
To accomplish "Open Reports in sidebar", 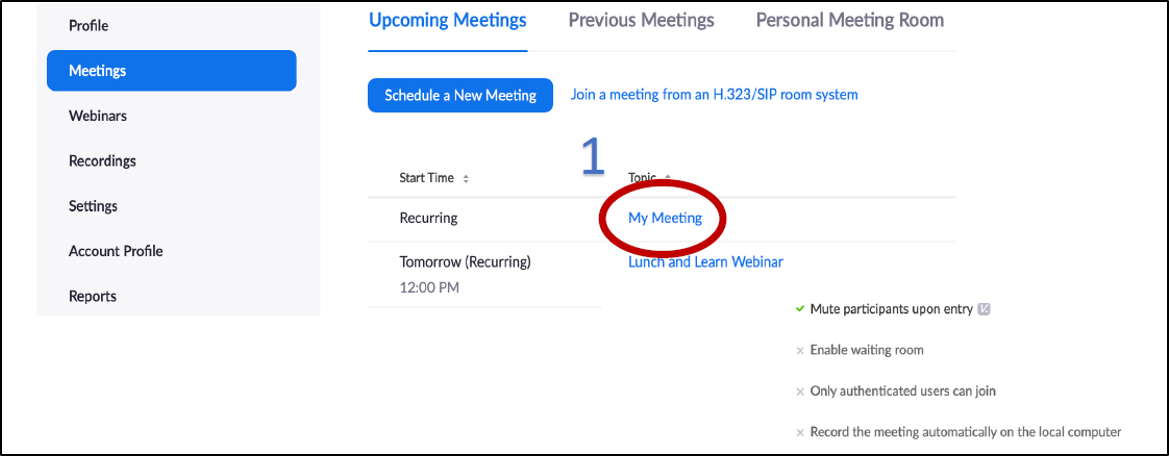I will coord(92,296).
